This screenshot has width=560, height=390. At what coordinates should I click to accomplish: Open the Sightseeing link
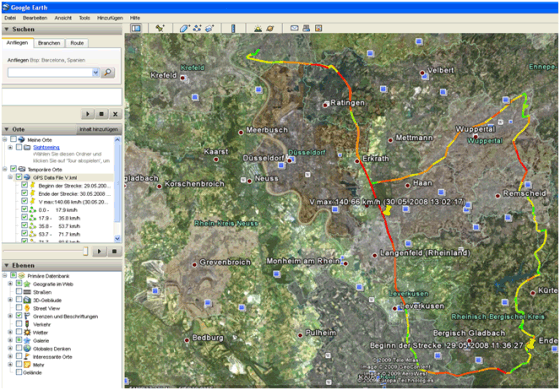[46, 147]
